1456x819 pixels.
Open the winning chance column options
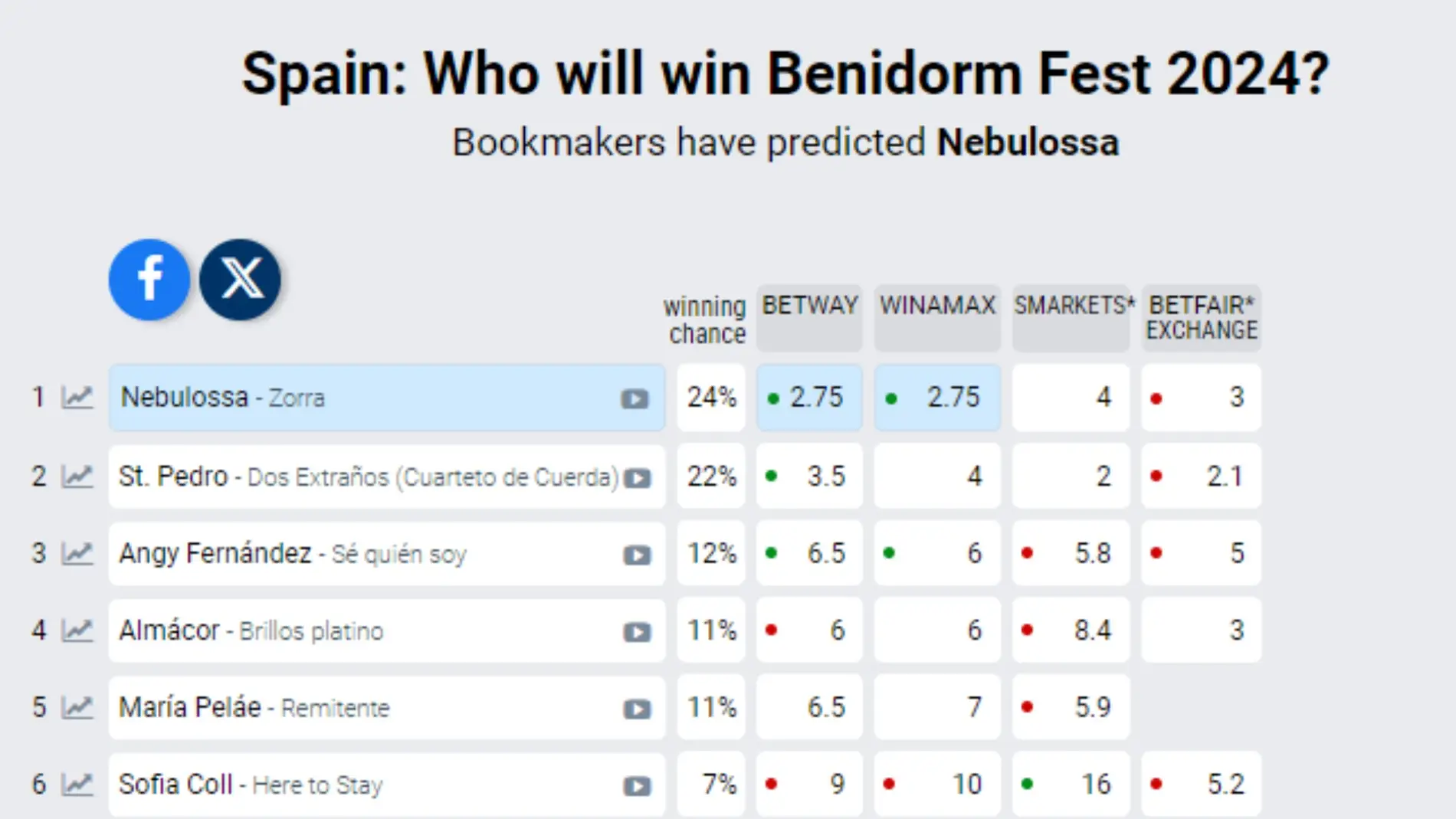705,319
